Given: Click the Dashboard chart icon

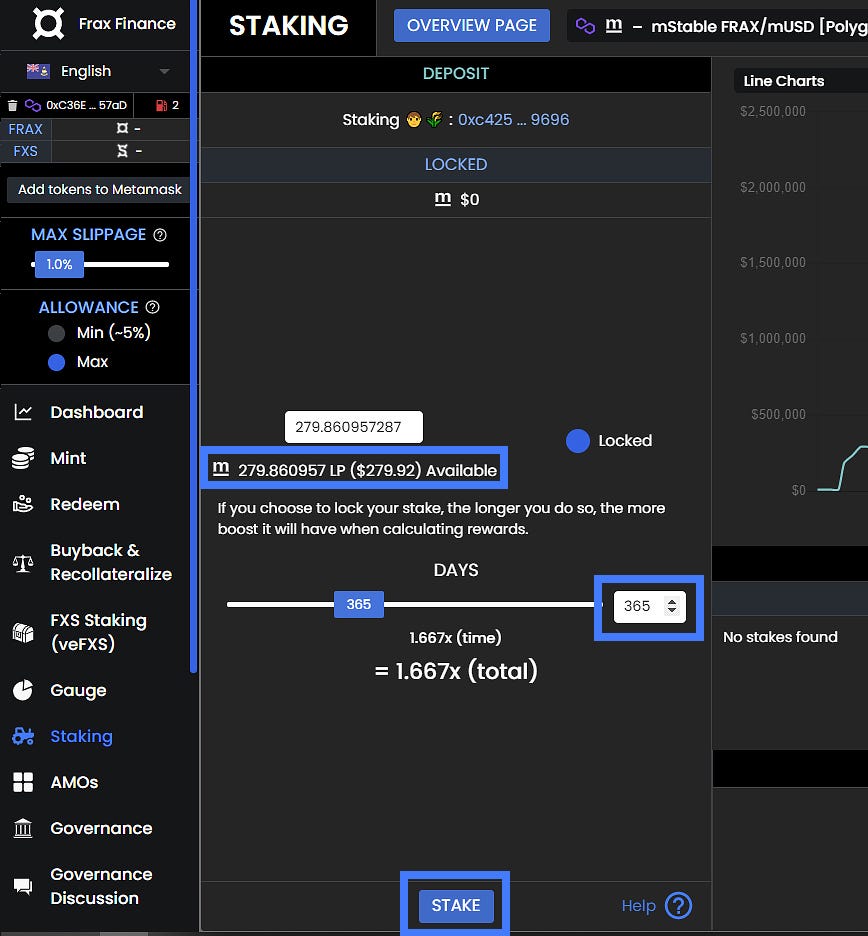Looking at the screenshot, I should [23, 412].
